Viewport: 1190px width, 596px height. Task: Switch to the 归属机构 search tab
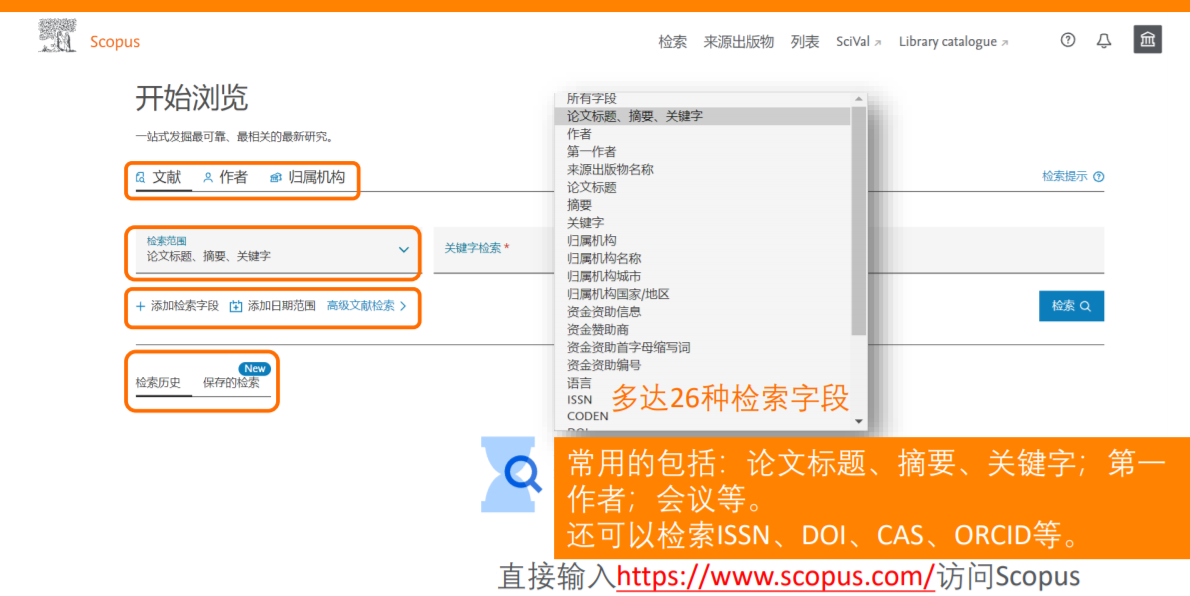pyautogui.click(x=307, y=178)
